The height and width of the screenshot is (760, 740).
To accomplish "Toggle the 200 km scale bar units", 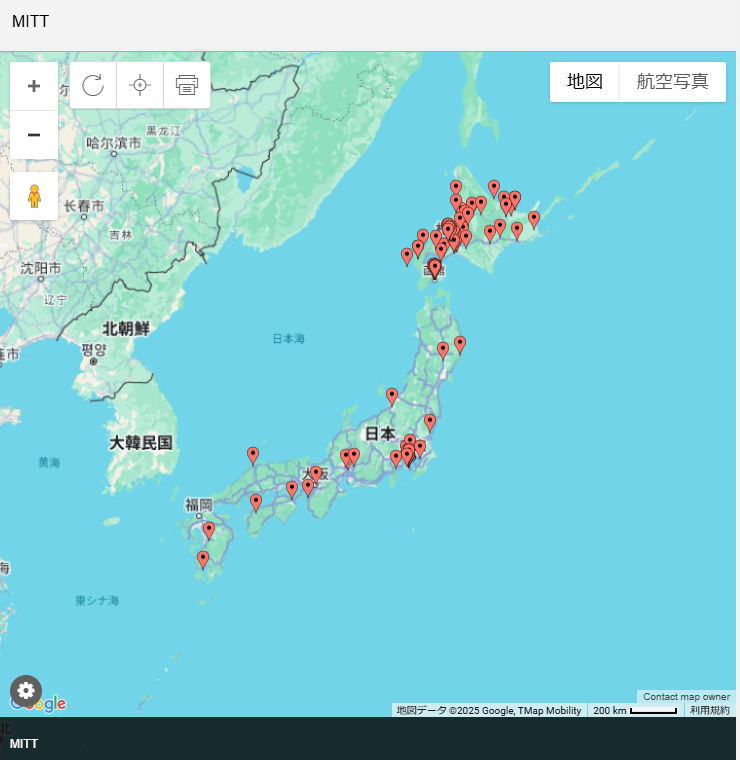I will [635, 711].
